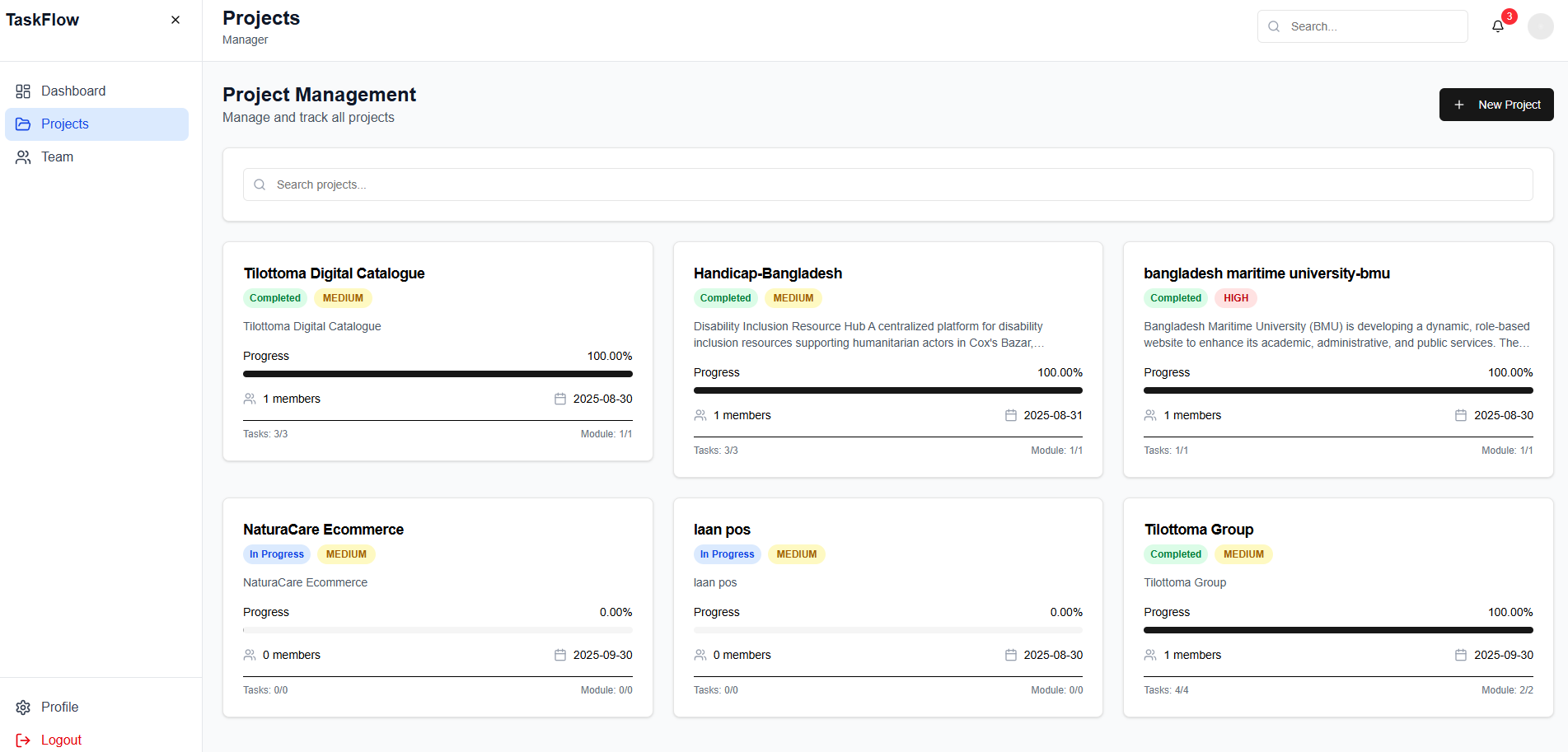Image resolution: width=1568 pixels, height=752 pixels.
Task: Open the notifications bell icon
Action: click(x=1497, y=26)
